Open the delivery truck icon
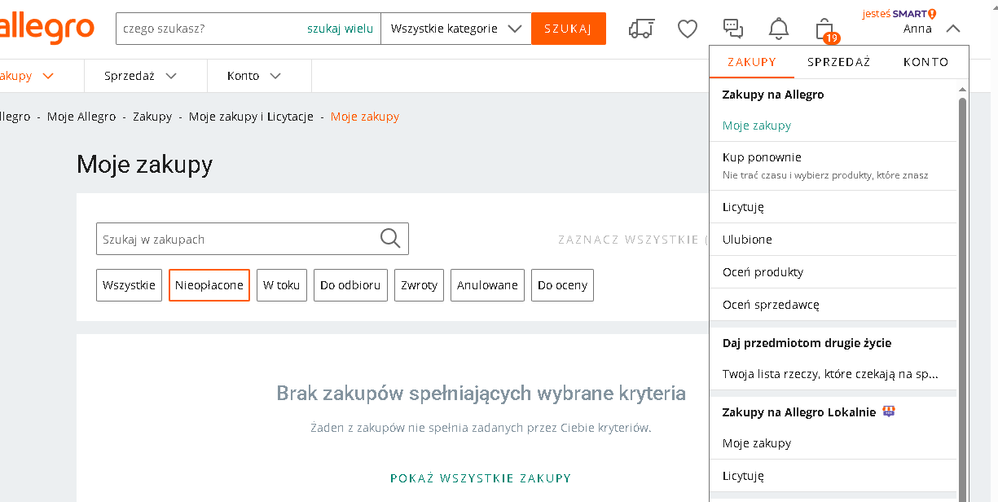 tap(642, 29)
